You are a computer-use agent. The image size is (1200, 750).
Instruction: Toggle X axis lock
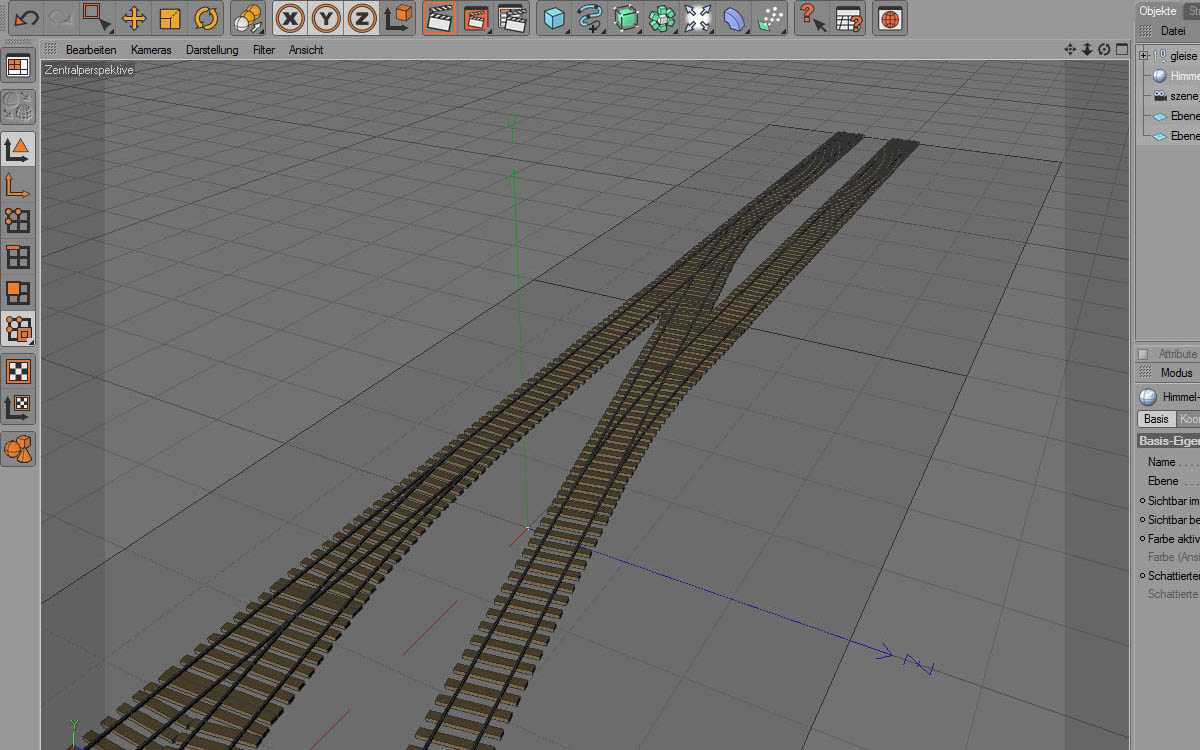click(x=291, y=17)
